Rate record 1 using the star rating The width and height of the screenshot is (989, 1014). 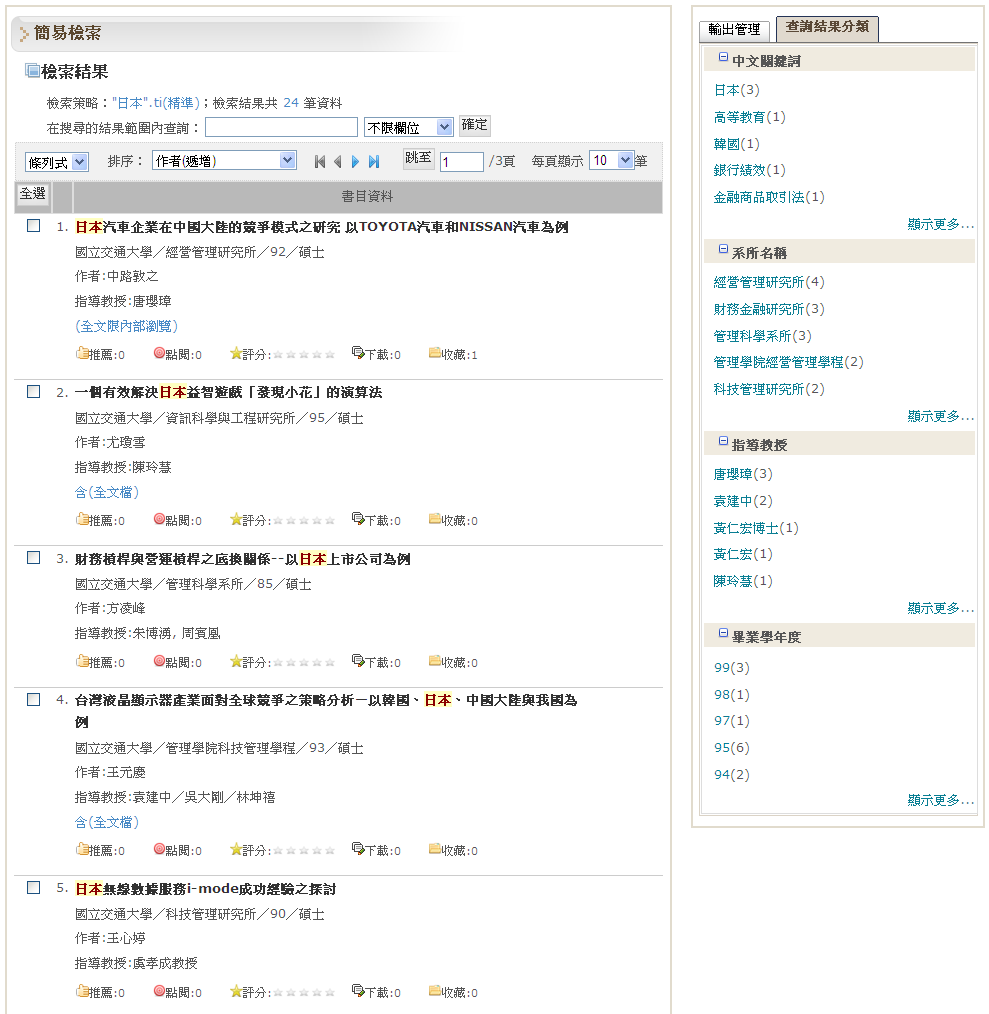[304, 354]
